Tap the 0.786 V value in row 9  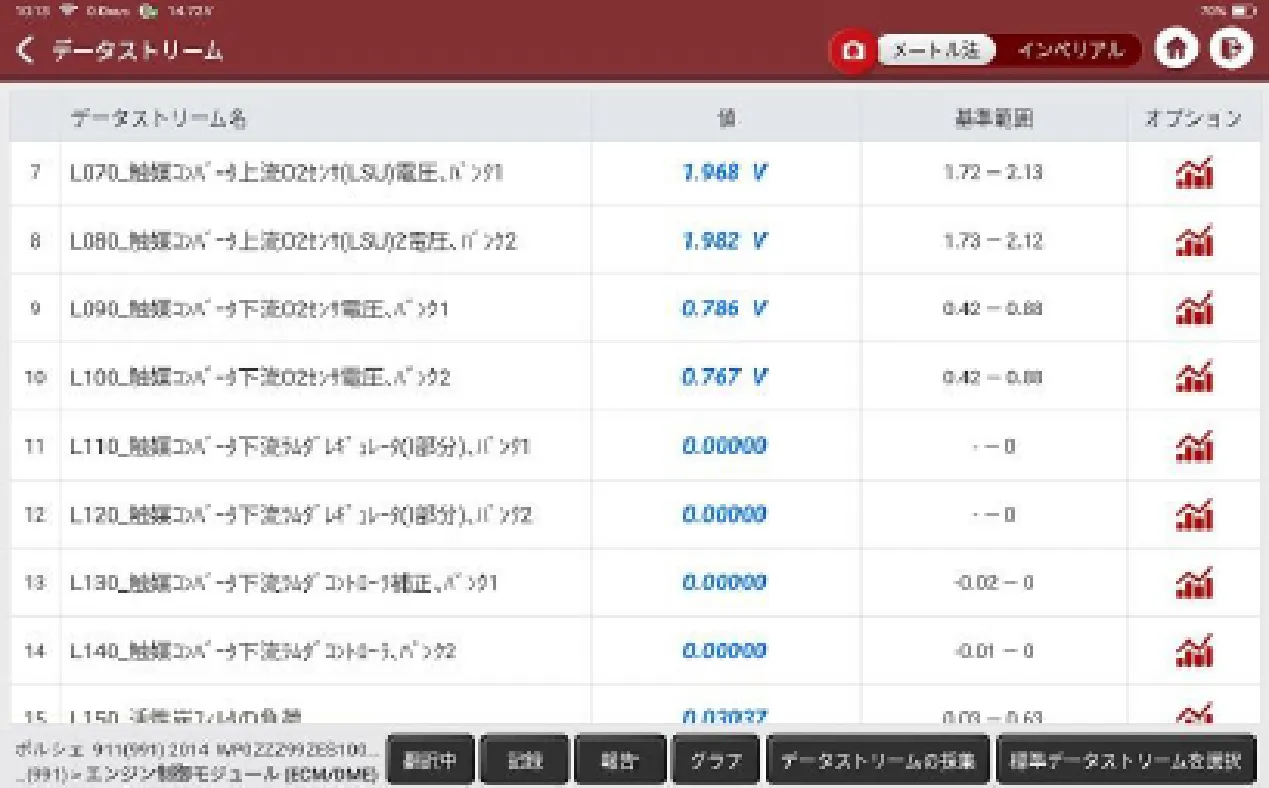coord(724,309)
